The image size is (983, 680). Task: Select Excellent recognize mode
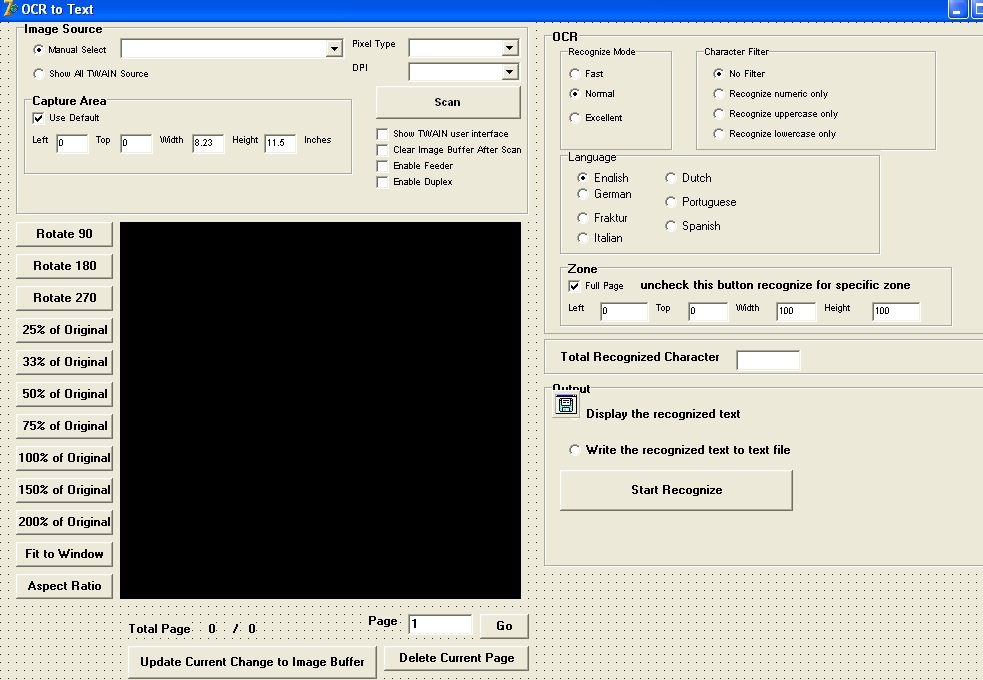point(574,118)
